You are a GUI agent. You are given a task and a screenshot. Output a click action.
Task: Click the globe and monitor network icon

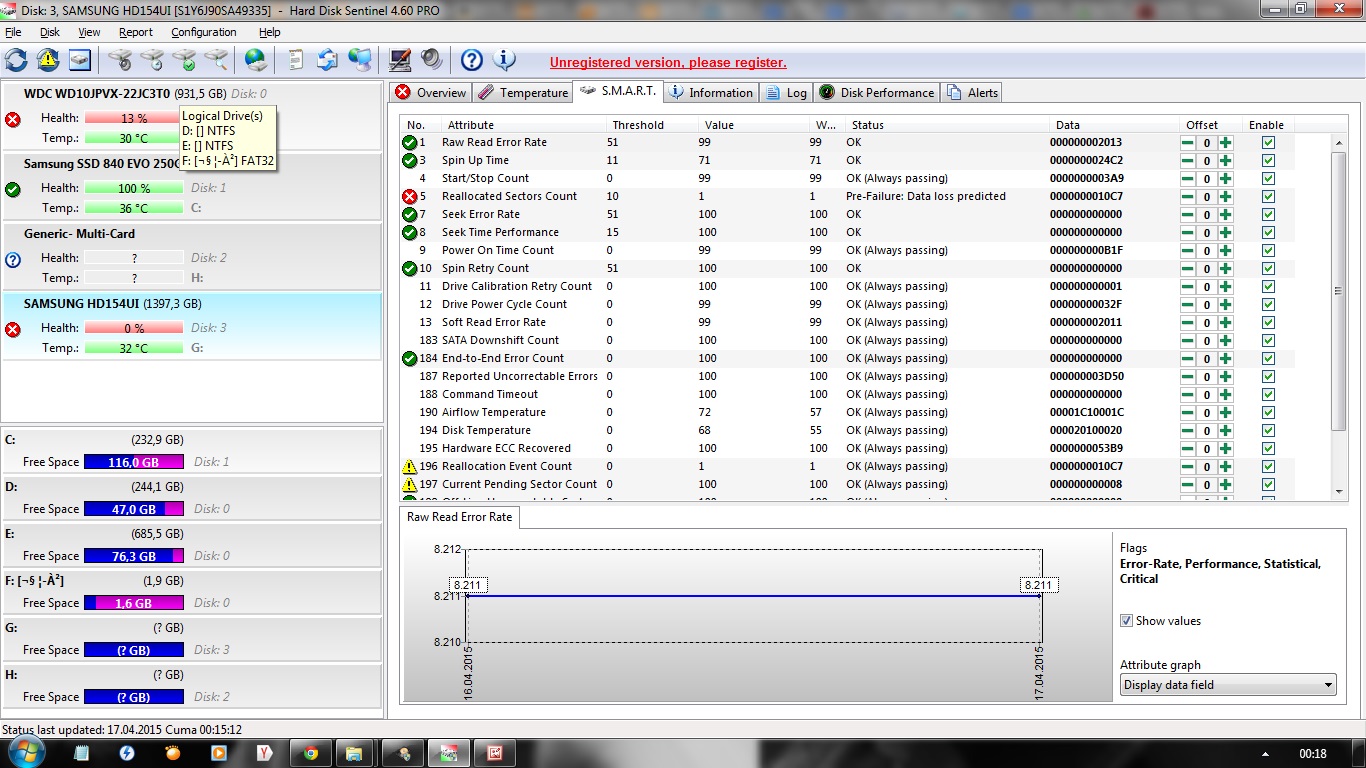click(x=359, y=60)
